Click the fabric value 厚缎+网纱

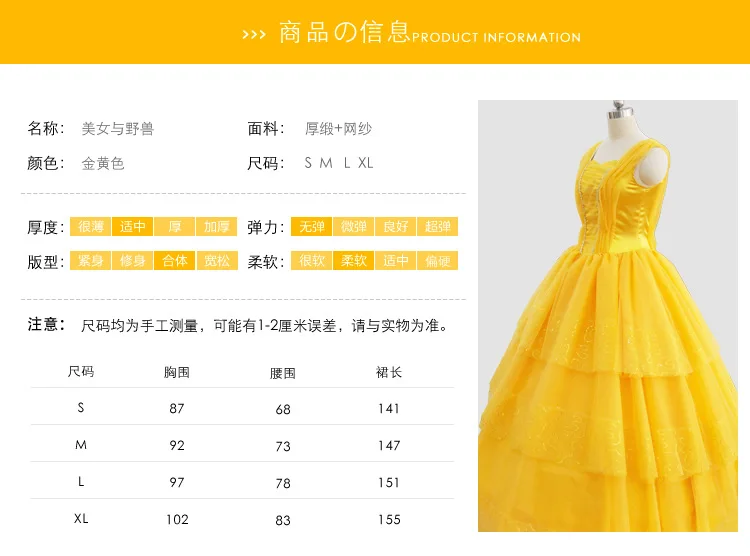(x=338, y=129)
